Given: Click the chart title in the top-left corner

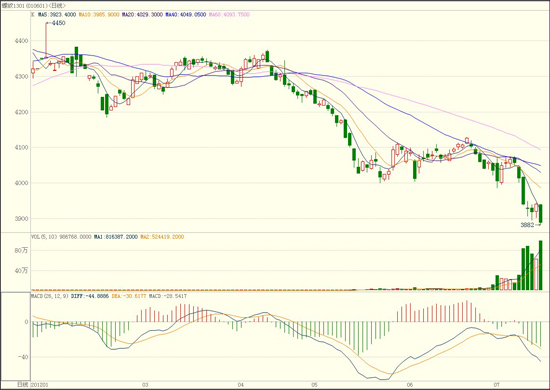Looking at the screenshot, I should [34, 6].
